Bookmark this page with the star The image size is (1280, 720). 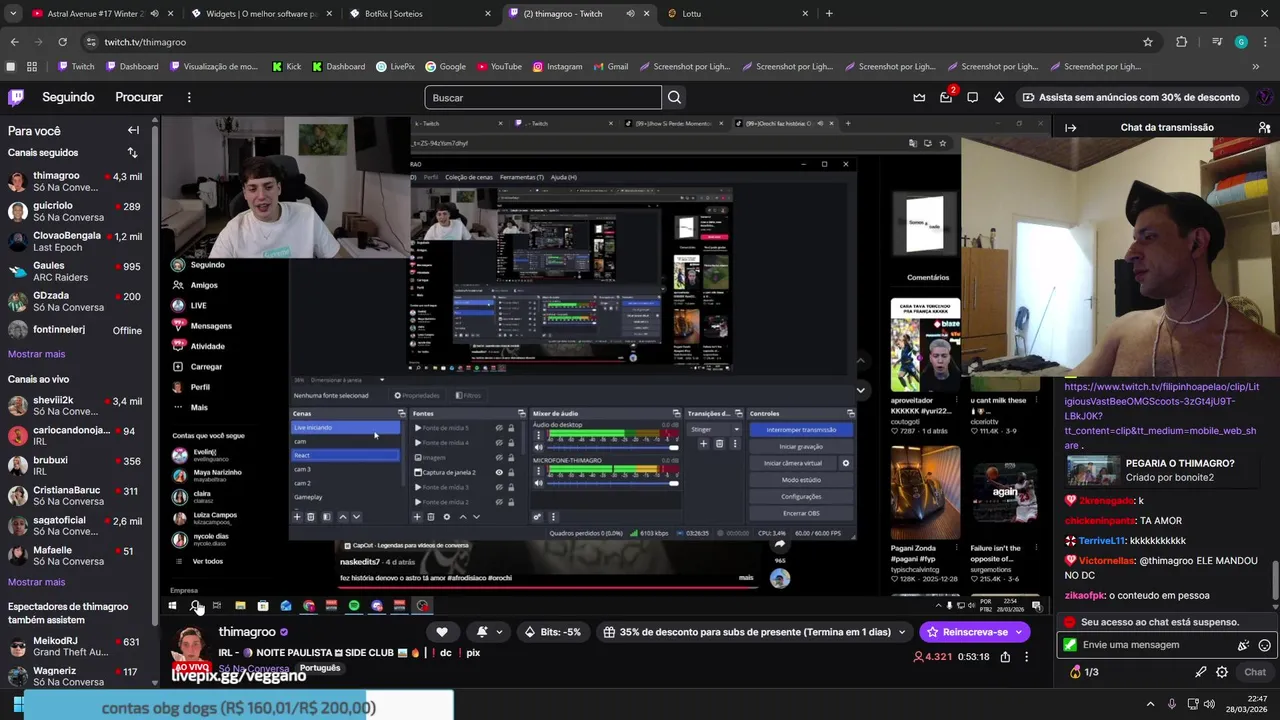coord(1148,42)
